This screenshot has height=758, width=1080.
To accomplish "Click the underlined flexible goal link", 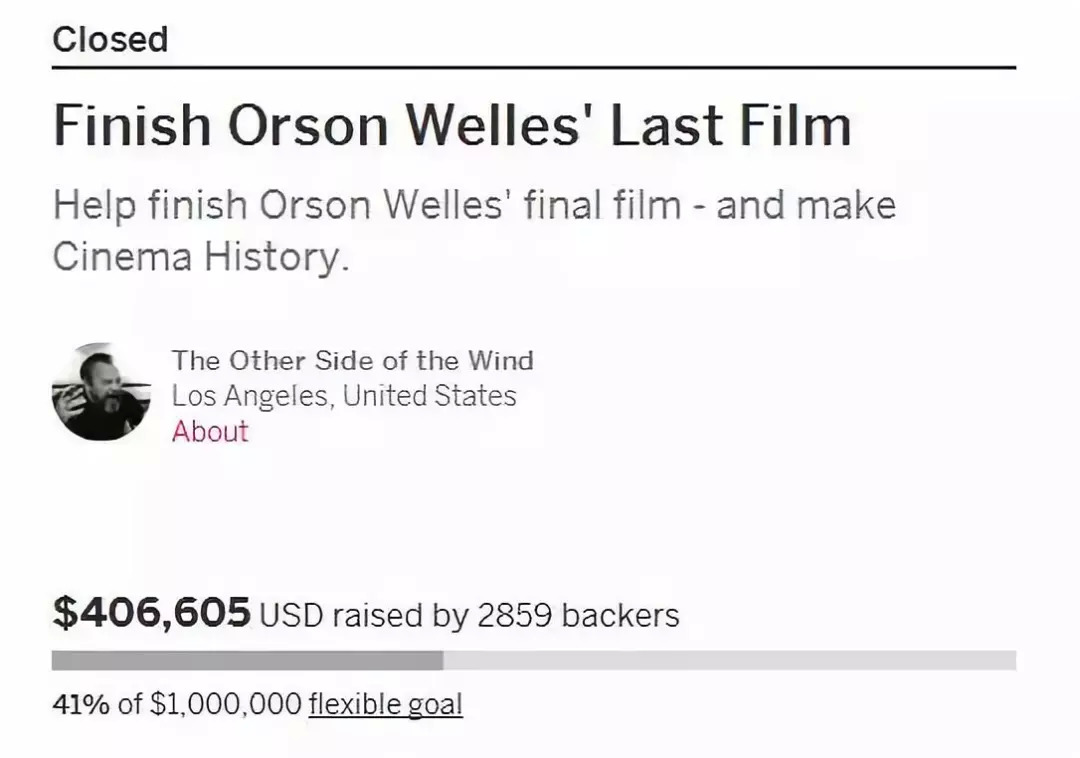I will [385, 704].
